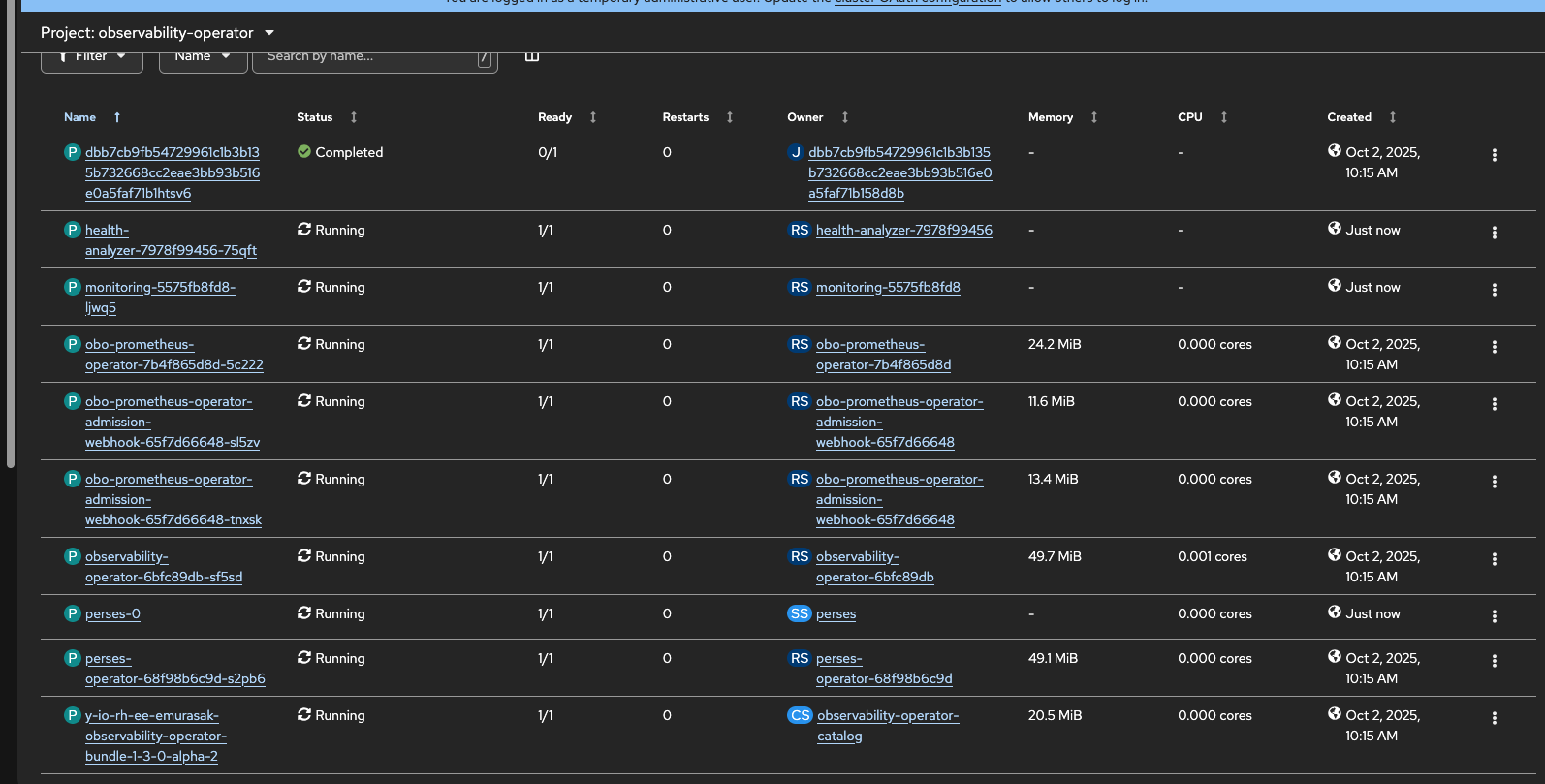Image resolution: width=1545 pixels, height=784 pixels.
Task: Sort table by Owner column header
Action: click(805, 117)
